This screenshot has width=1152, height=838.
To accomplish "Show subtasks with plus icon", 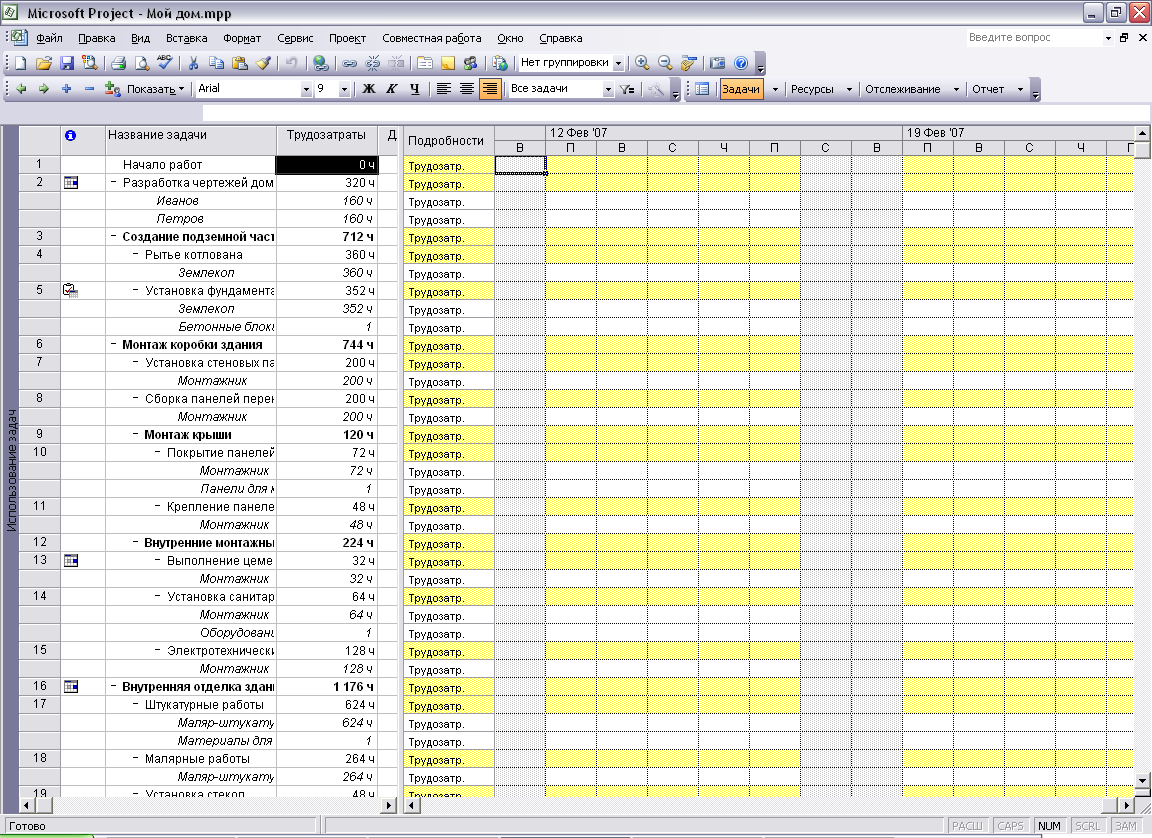I will (66, 89).
